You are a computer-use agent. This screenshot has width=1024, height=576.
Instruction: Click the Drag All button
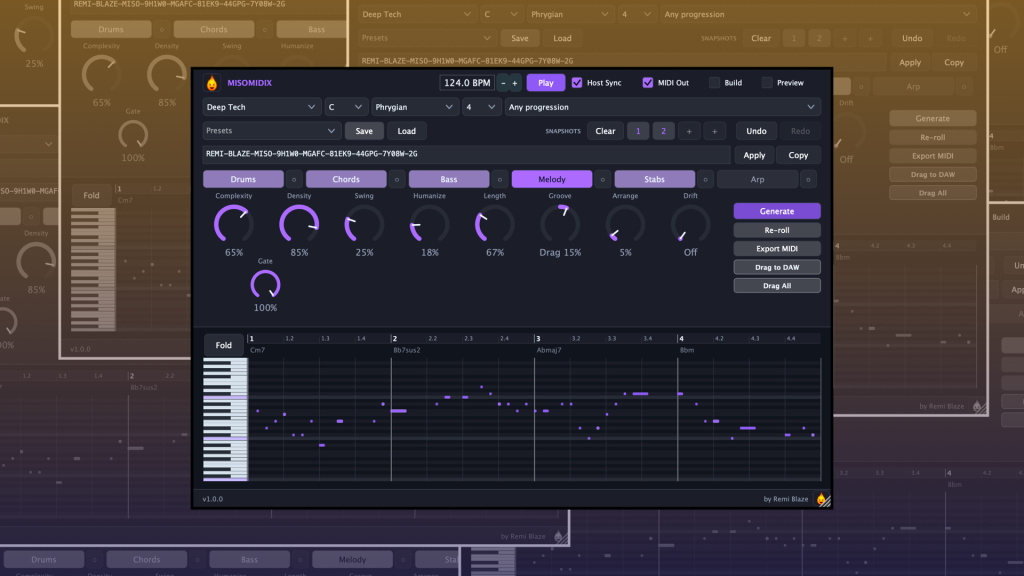click(x=777, y=285)
